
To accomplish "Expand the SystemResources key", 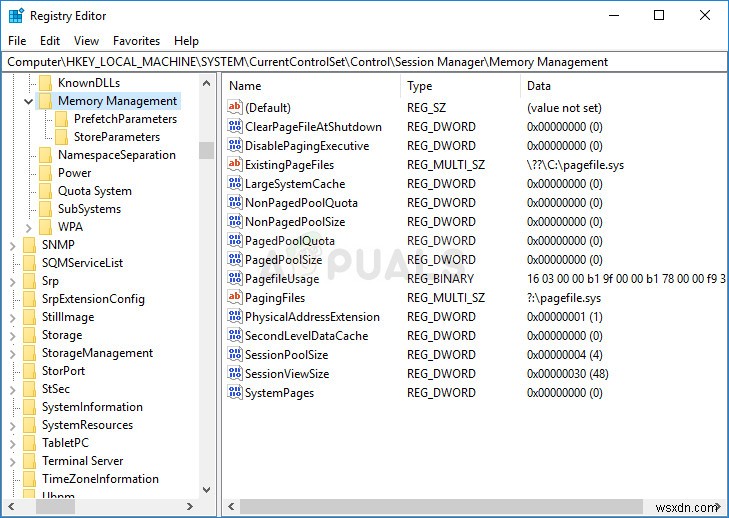I will pyautogui.click(x=13, y=425).
